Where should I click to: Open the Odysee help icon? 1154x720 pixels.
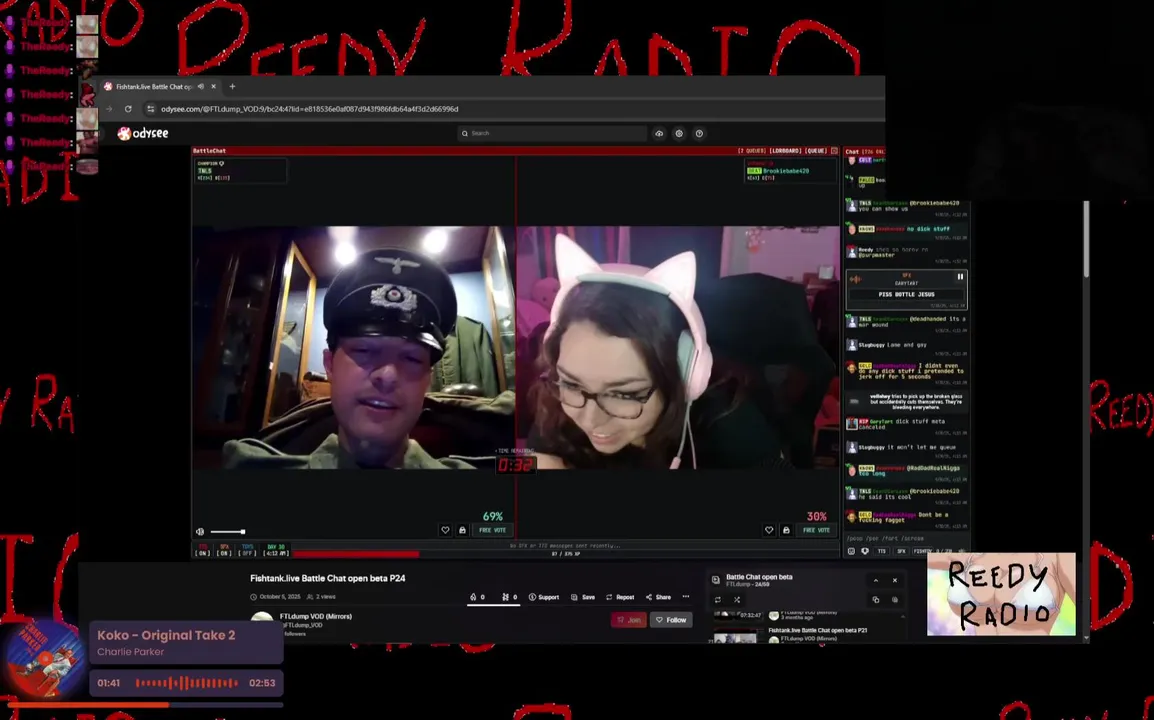pyautogui.click(x=699, y=133)
